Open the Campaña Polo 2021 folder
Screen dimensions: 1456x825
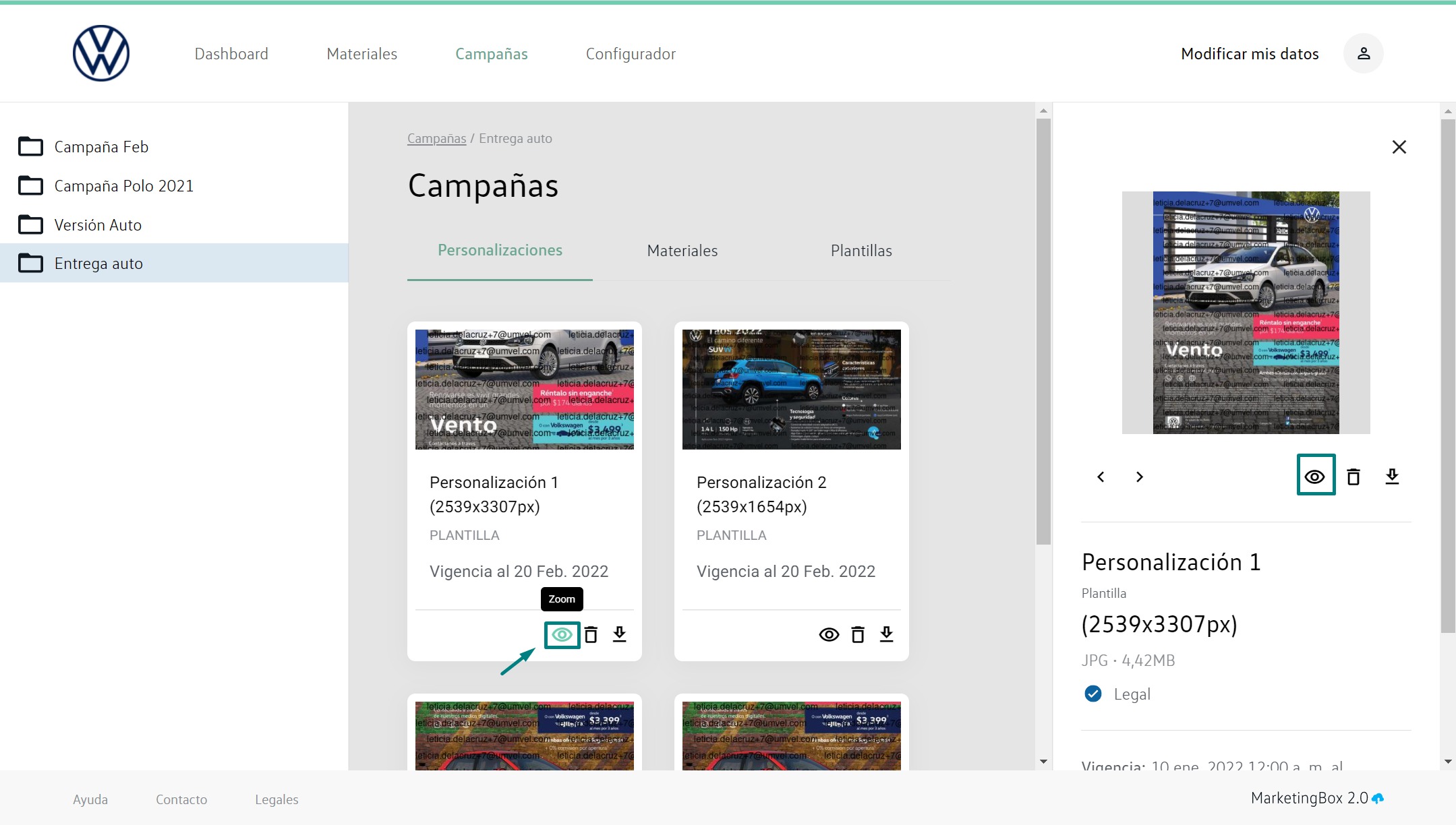point(123,186)
